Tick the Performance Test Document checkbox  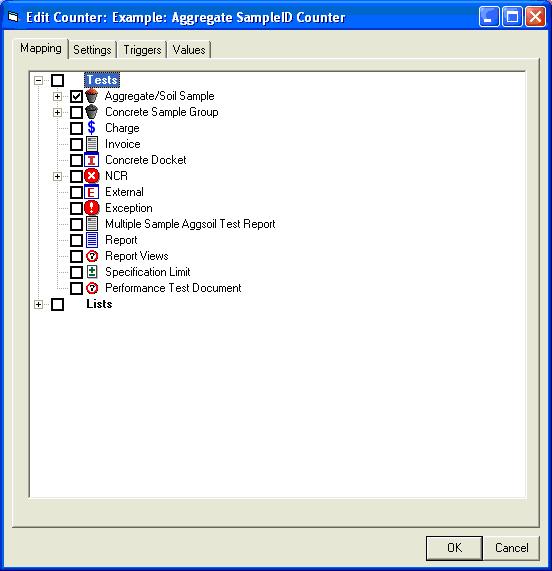[76, 288]
